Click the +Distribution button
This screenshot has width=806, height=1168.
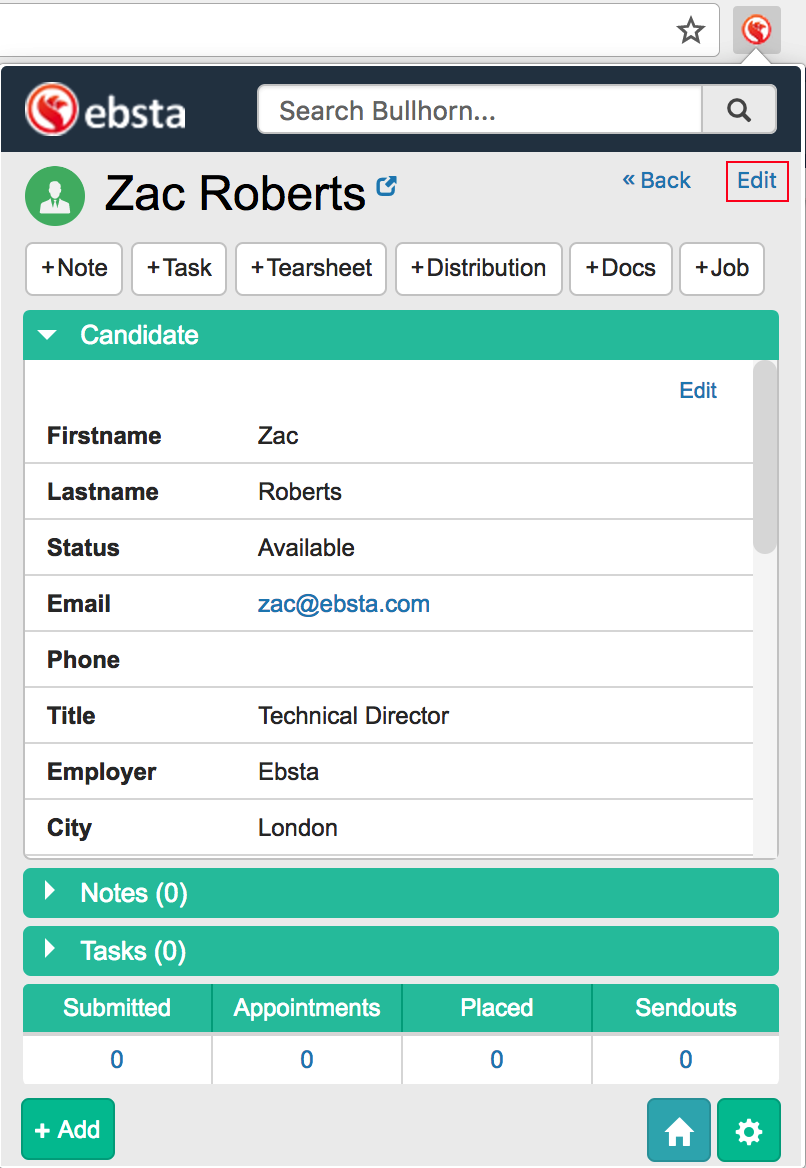click(478, 268)
